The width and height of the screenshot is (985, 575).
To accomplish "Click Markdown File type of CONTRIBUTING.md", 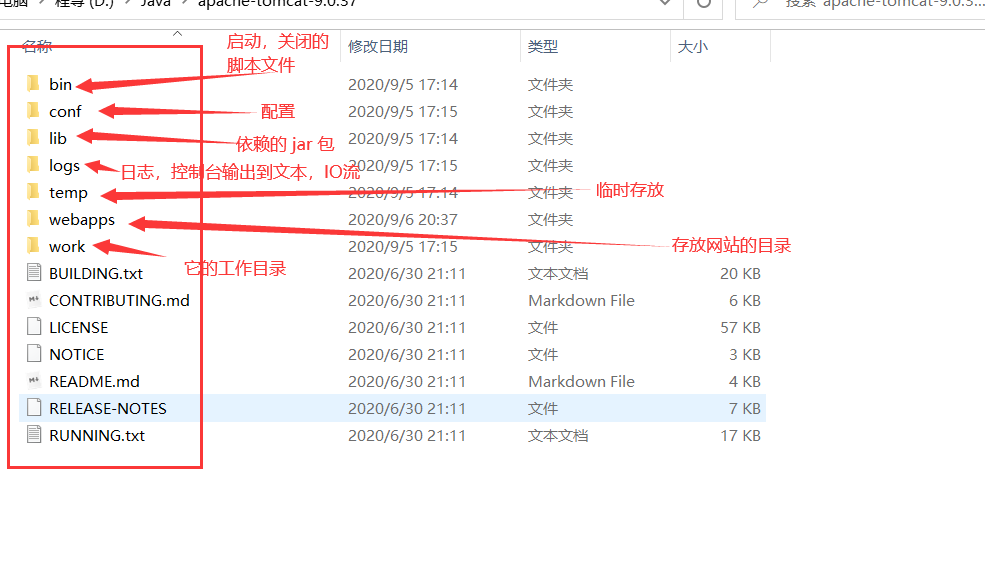I will point(581,300).
